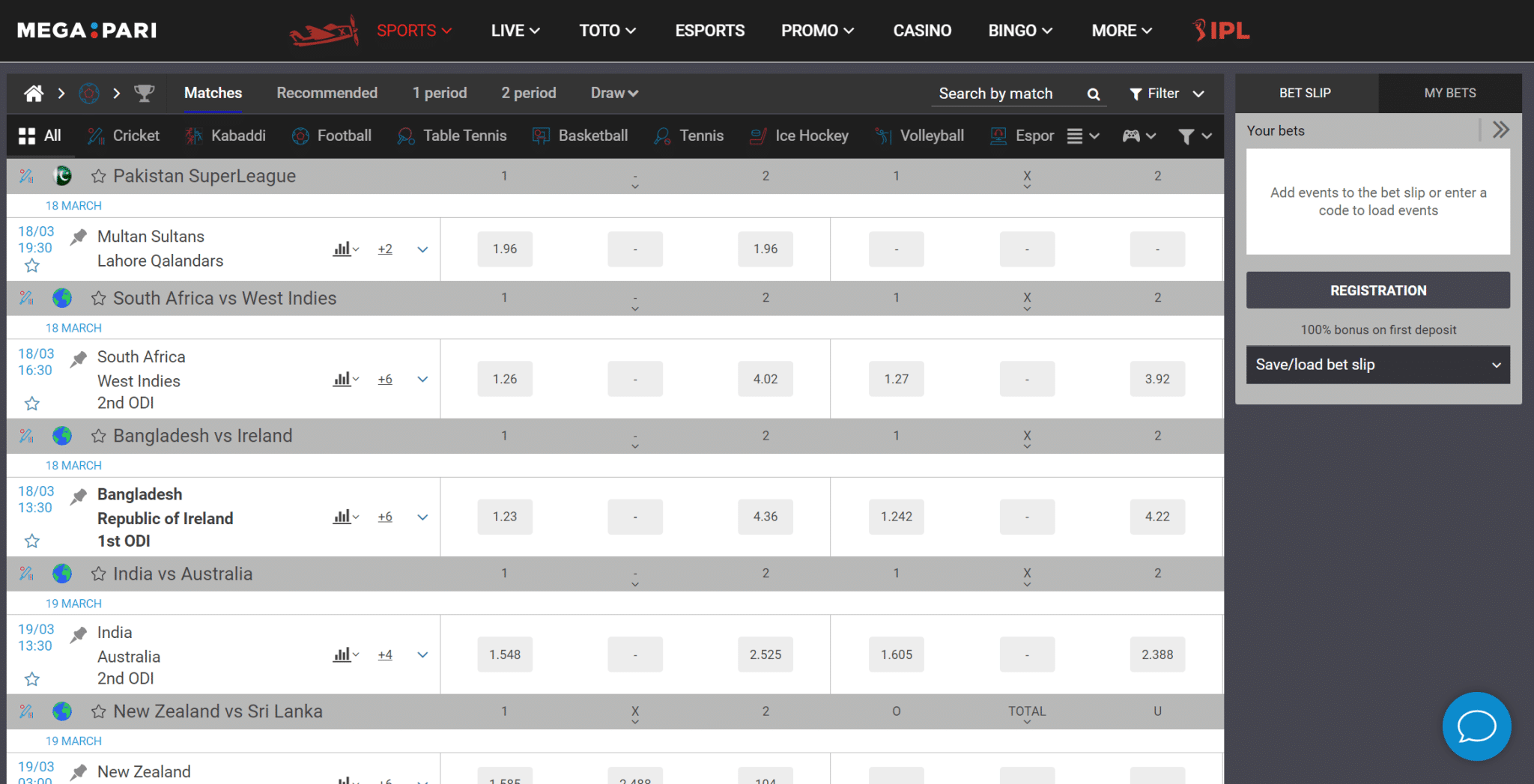Viewport: 1534px width, 784px height.
Task: Click globe icon next to Bangladesh vs Ireland
Action: pyautogui.click(x=62, y=436)
